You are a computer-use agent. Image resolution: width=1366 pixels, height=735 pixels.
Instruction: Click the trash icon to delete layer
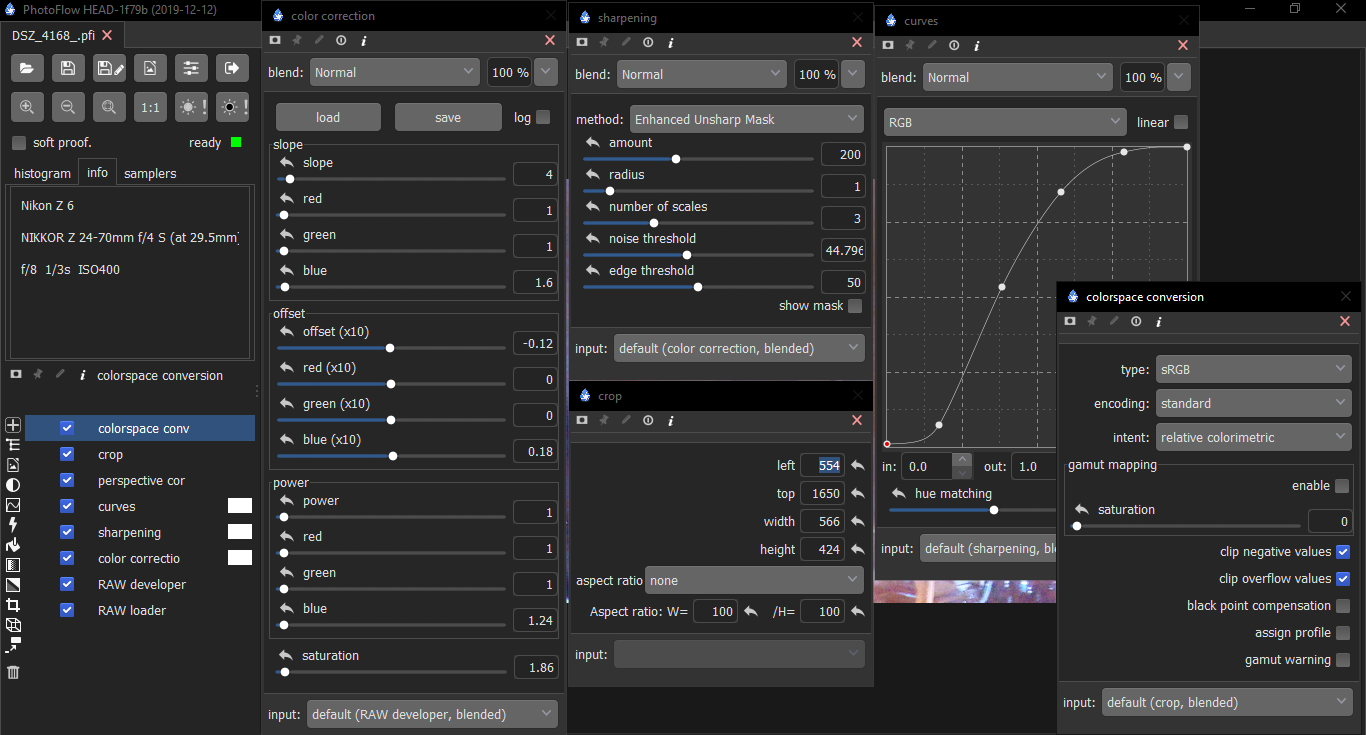pyautogui.click(x=13, y=672)
